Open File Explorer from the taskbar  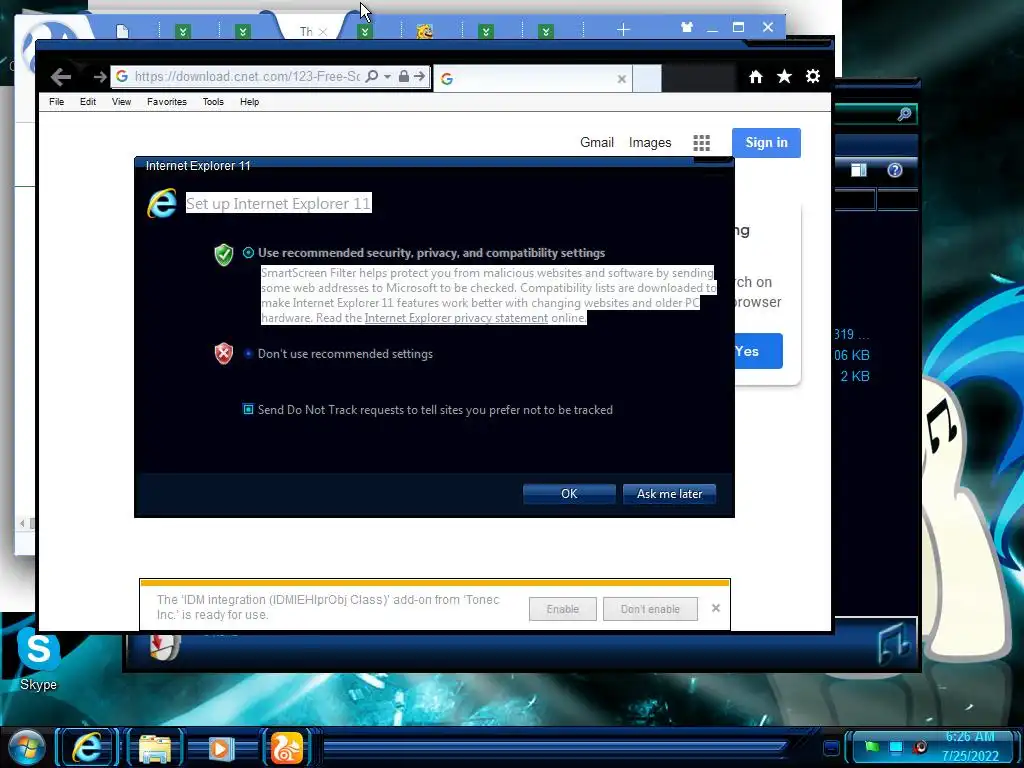155,748
